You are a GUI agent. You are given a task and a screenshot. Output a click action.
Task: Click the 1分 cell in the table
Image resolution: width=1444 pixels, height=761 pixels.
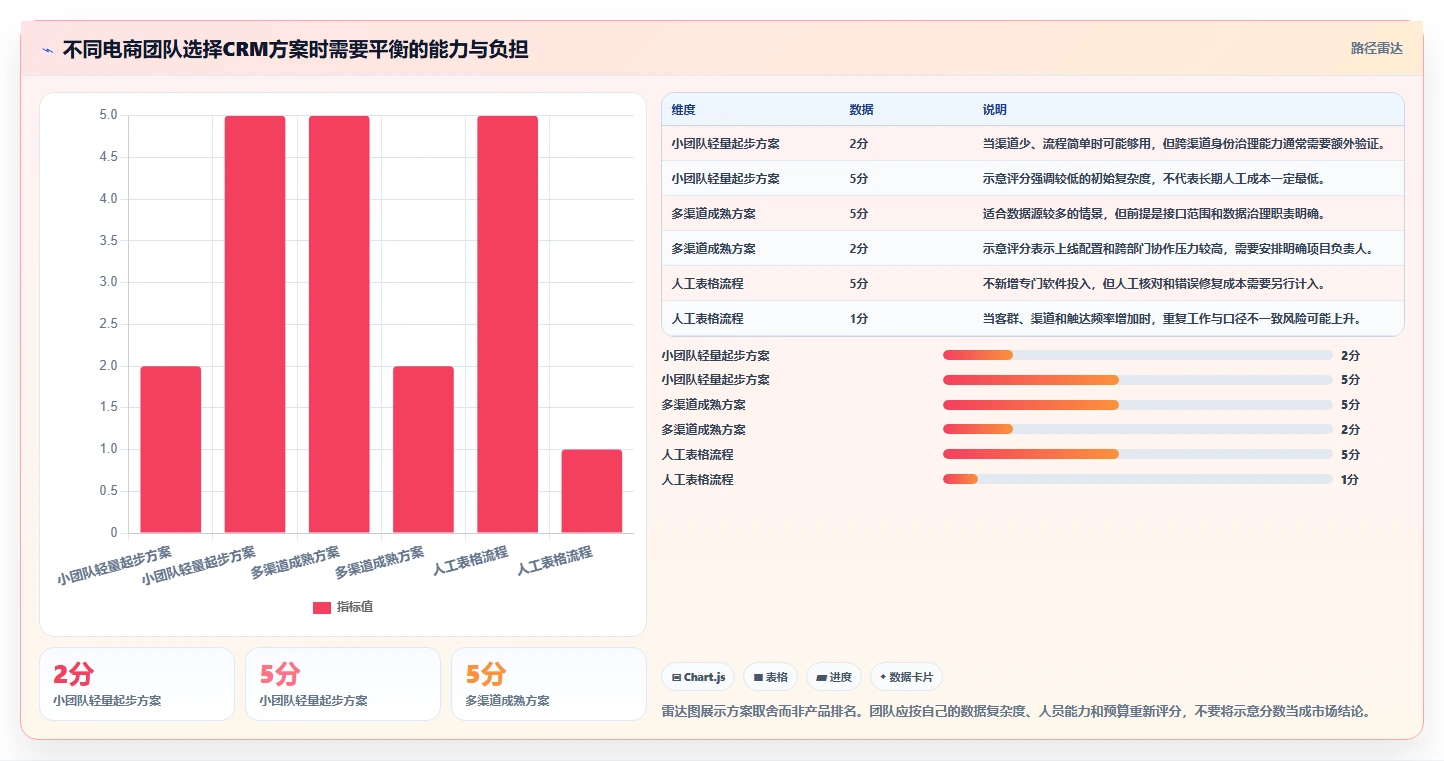click(859, 319)
